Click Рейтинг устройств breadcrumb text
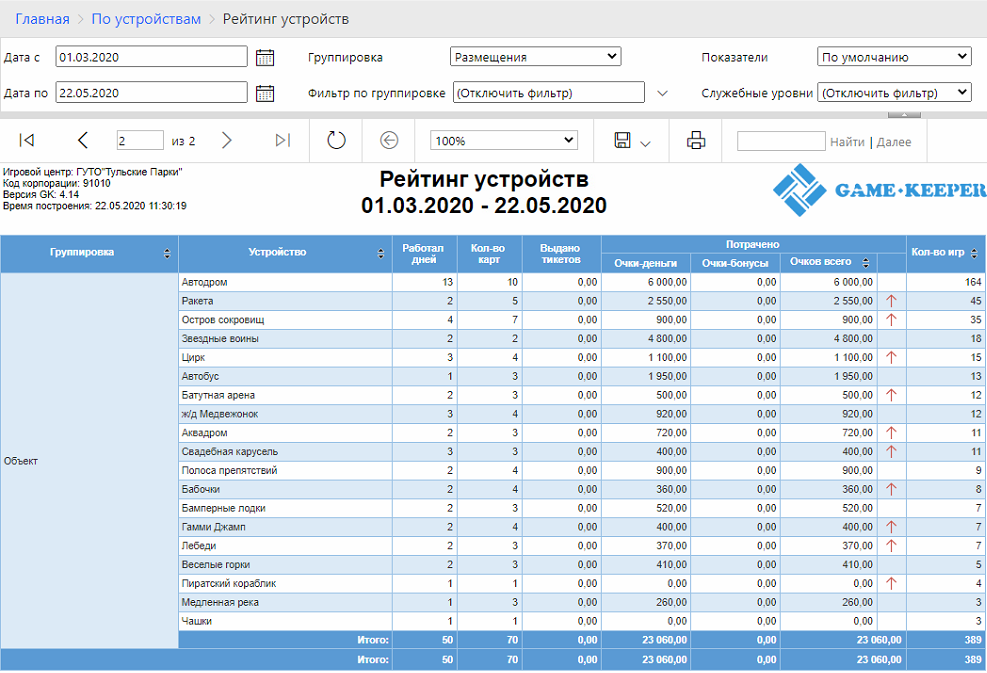Screen dimensions: 987x673 click(x=286, y=19)
